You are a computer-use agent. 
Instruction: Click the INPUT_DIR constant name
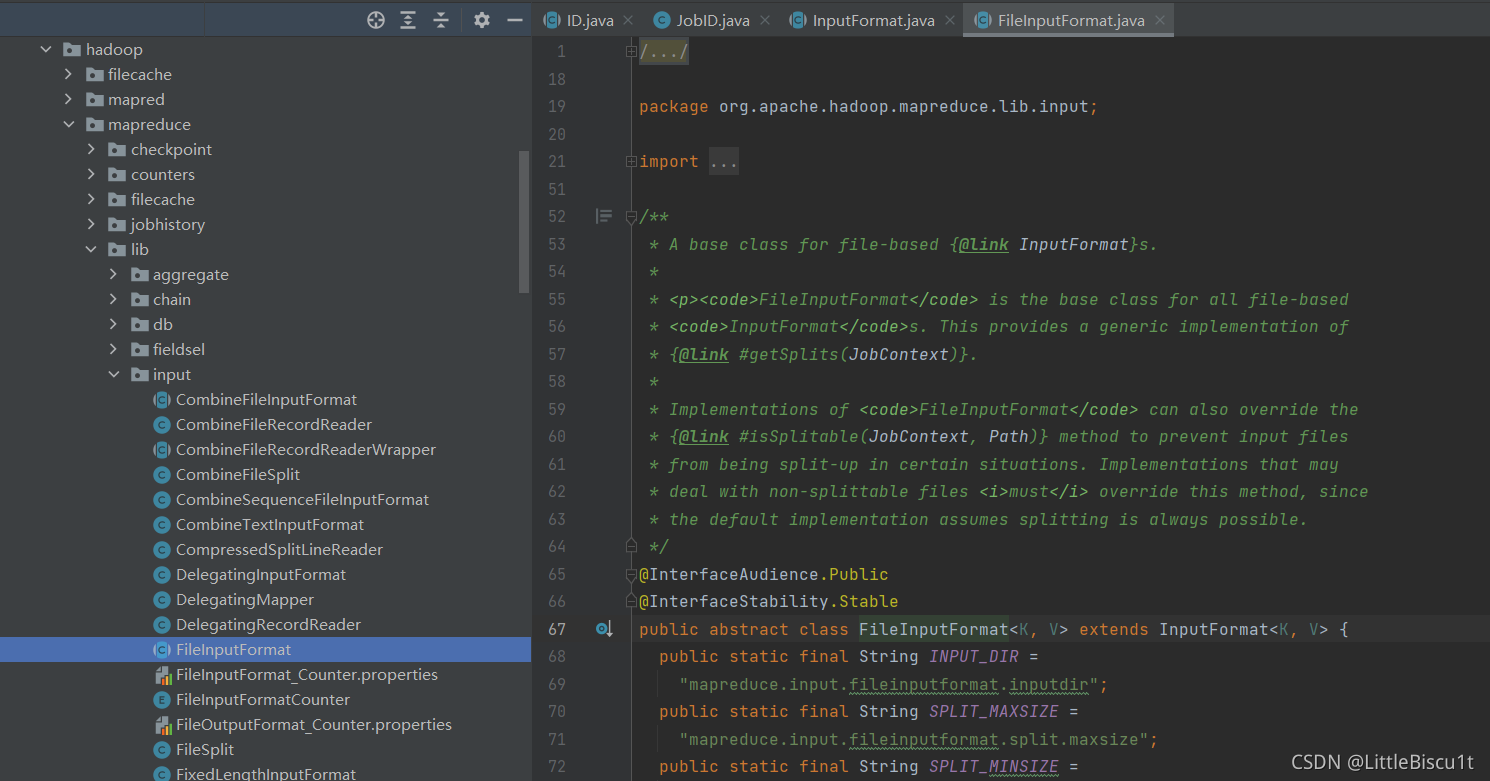coord(974,656)
